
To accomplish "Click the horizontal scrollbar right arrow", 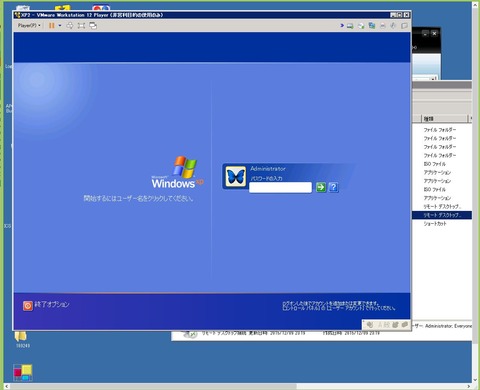I will click(469, 386).
